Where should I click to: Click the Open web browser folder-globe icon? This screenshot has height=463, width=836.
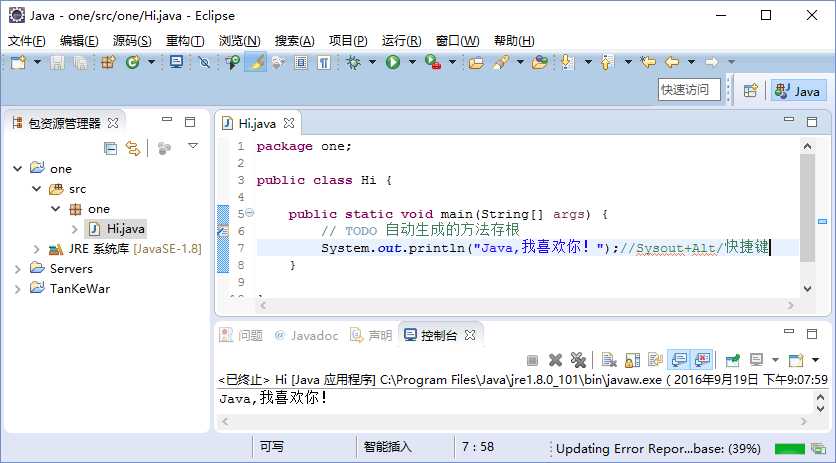(540, 62)
